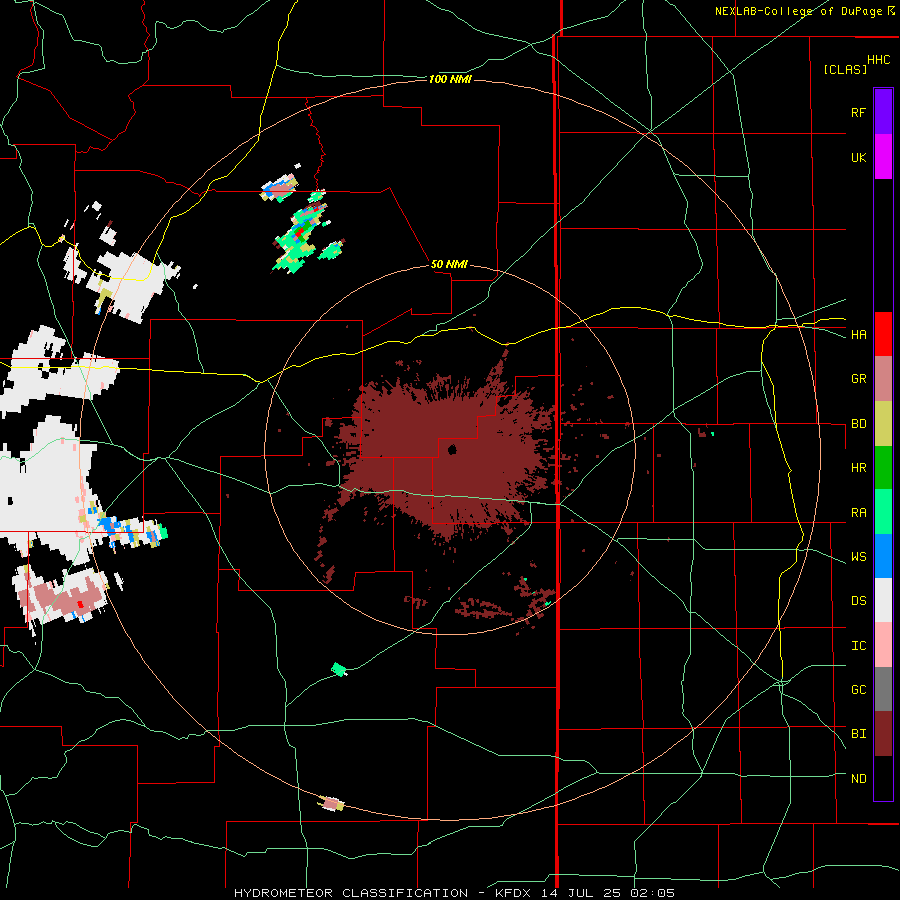
Task: Click the white DS dry snow legend block
Action: pos(883,600)
